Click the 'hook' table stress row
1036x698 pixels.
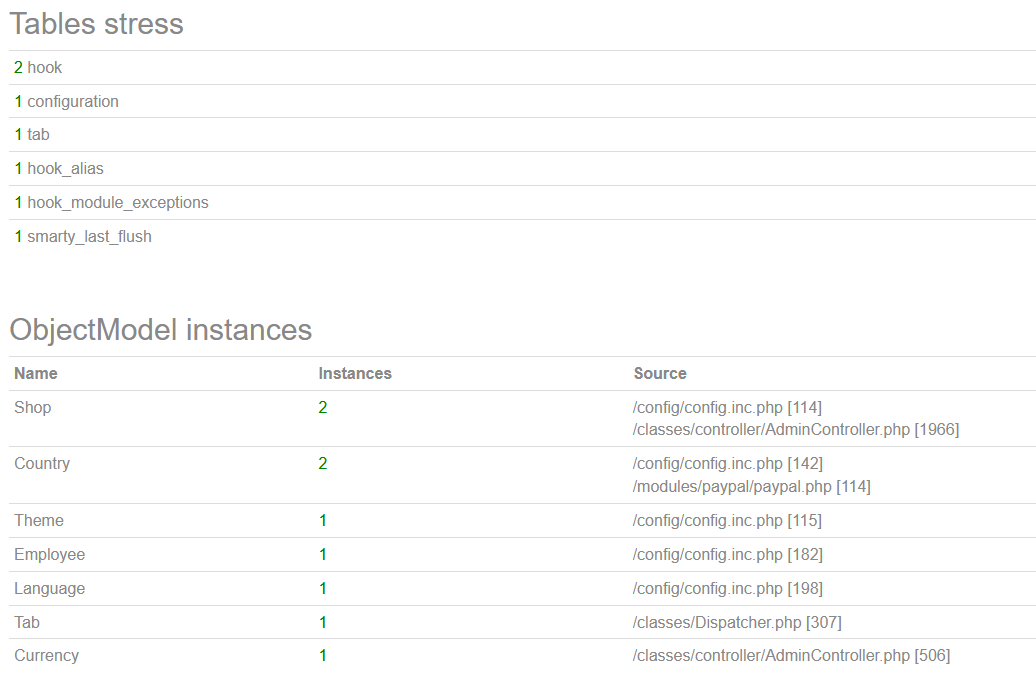pos(44,68)
